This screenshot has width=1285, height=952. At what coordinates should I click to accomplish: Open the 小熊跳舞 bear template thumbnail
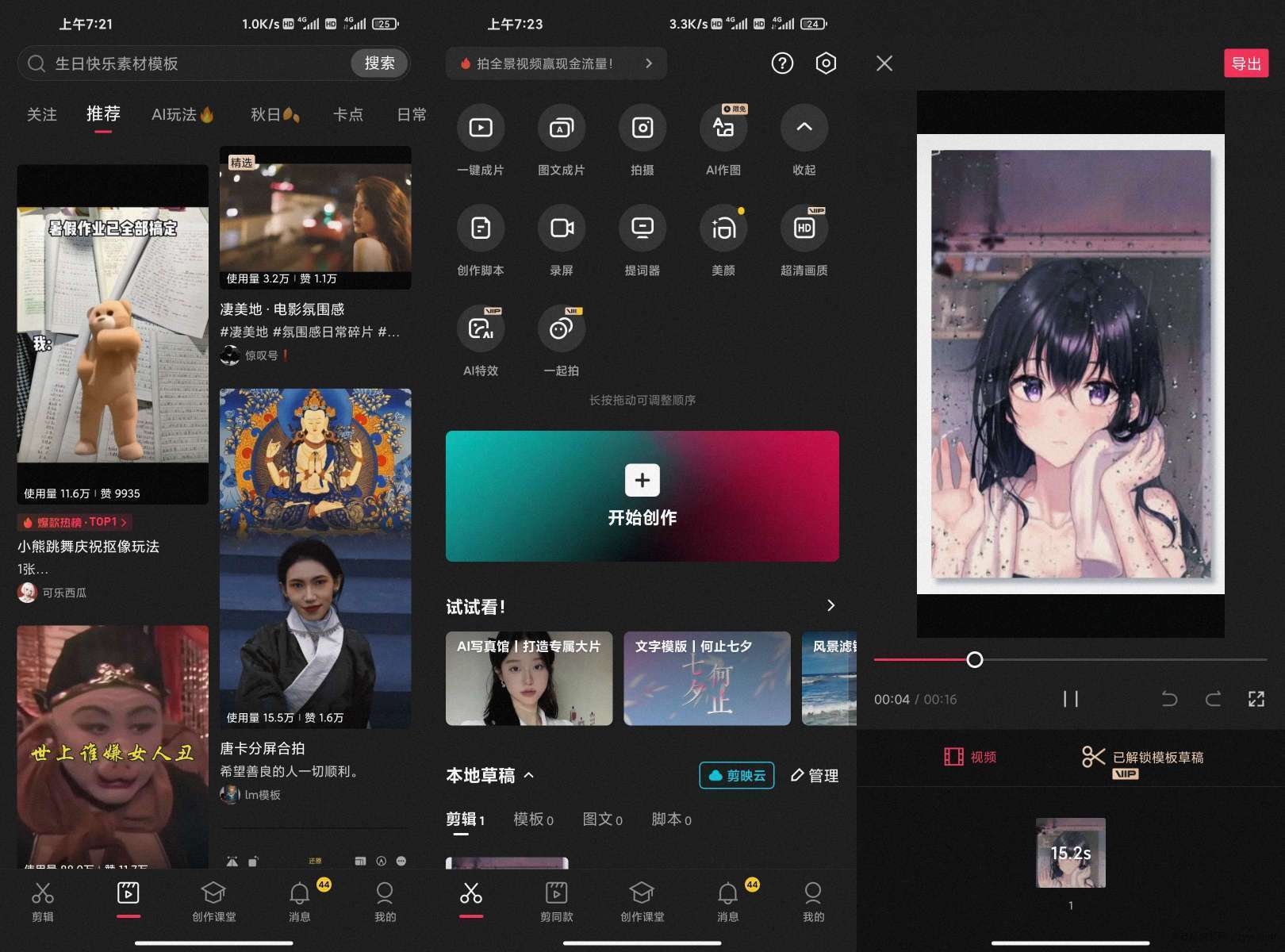[113, 334]
